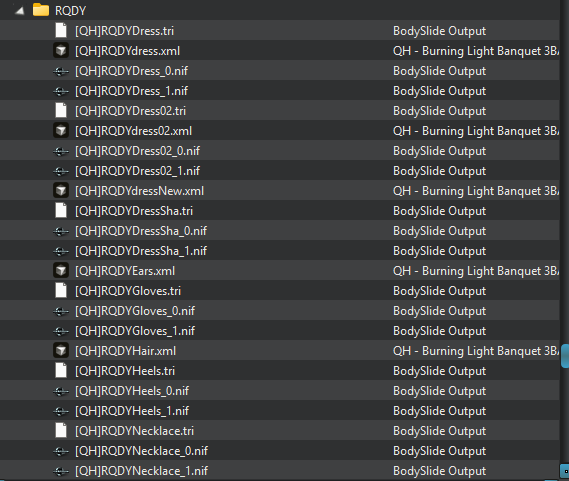Select file name [QH]RQDYNecklace_1.nif
This screenshot has height=481, width=569.
[142, 471]
